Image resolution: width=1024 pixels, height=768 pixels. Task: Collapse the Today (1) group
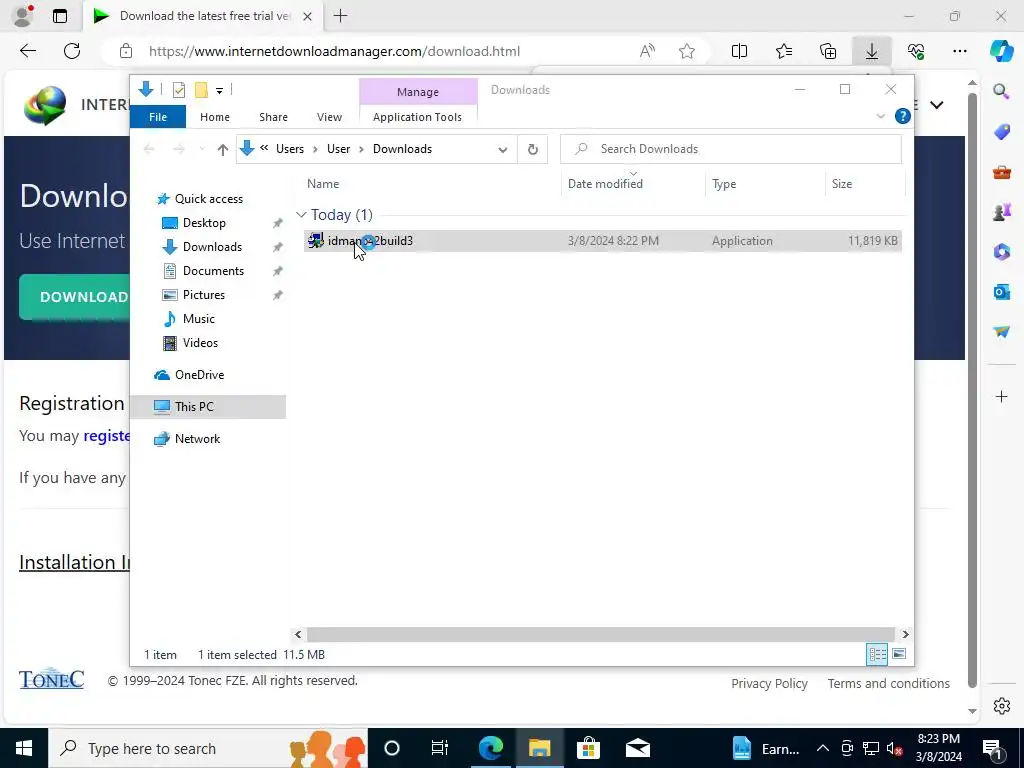click(300, 215)
